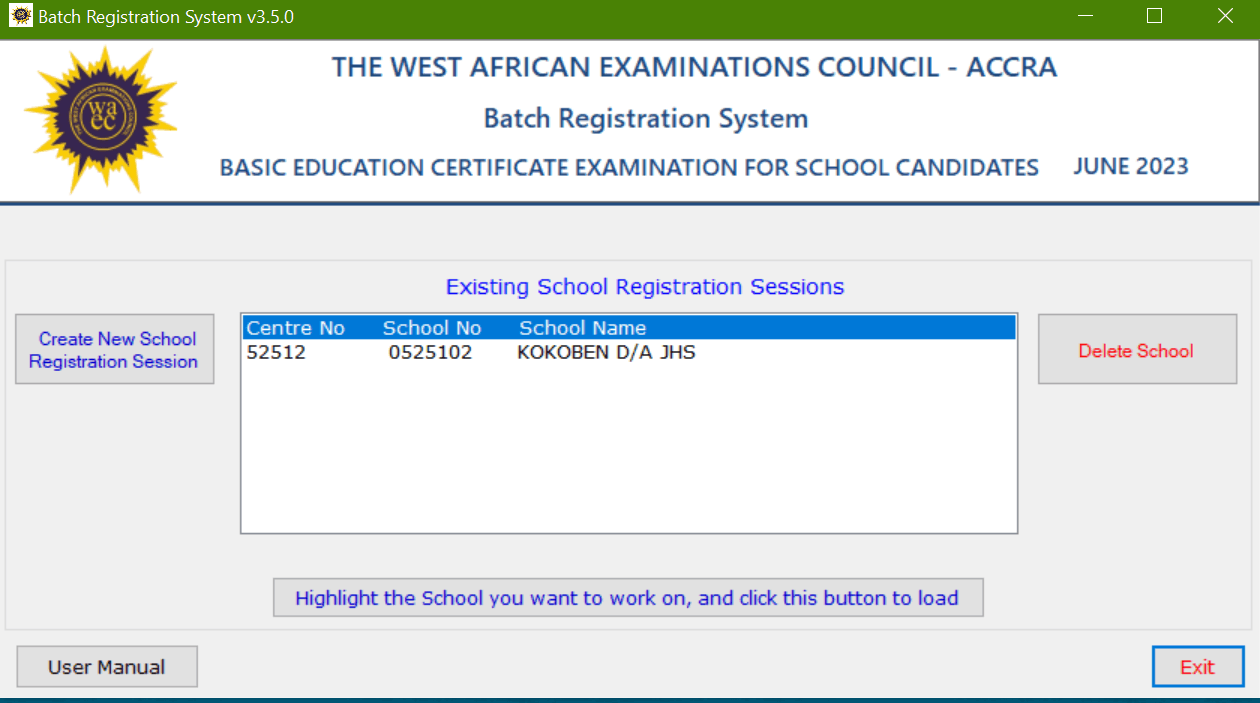Create a new school registration session

coord(114,349)
